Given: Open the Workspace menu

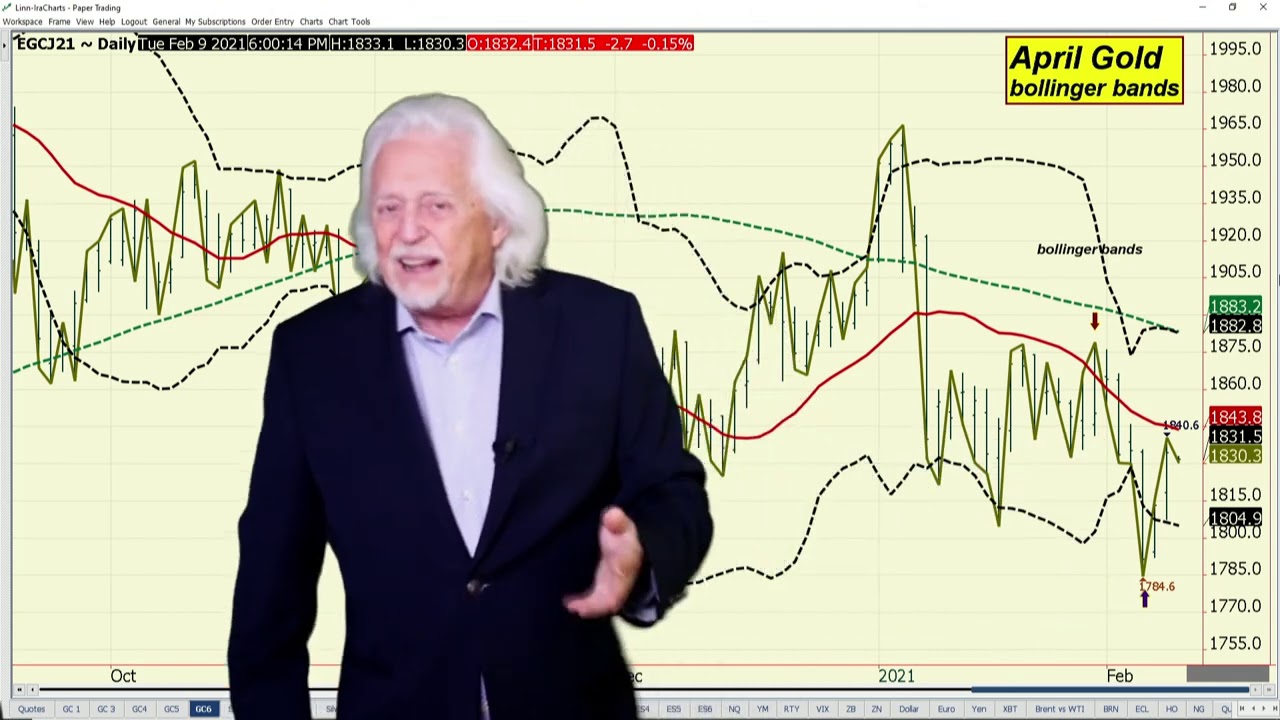Looking at the screenshot, I should point(22,21).
